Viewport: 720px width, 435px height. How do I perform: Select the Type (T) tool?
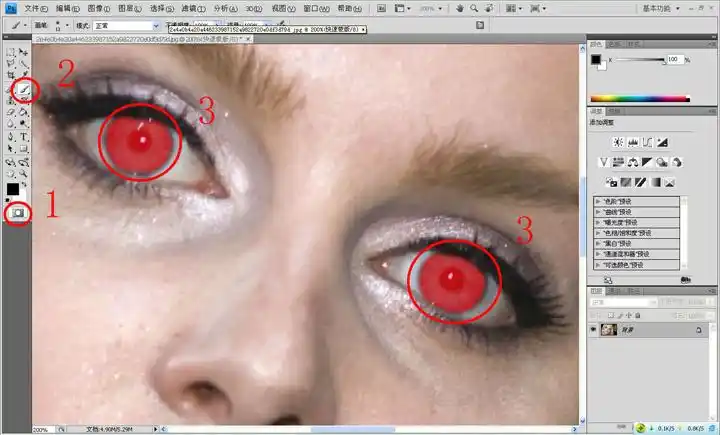click(x=23, y=137)
